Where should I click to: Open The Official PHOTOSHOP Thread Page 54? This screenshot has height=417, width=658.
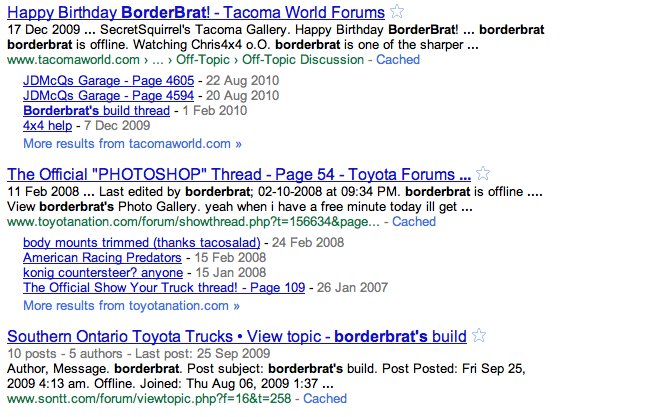pos(239,174)
